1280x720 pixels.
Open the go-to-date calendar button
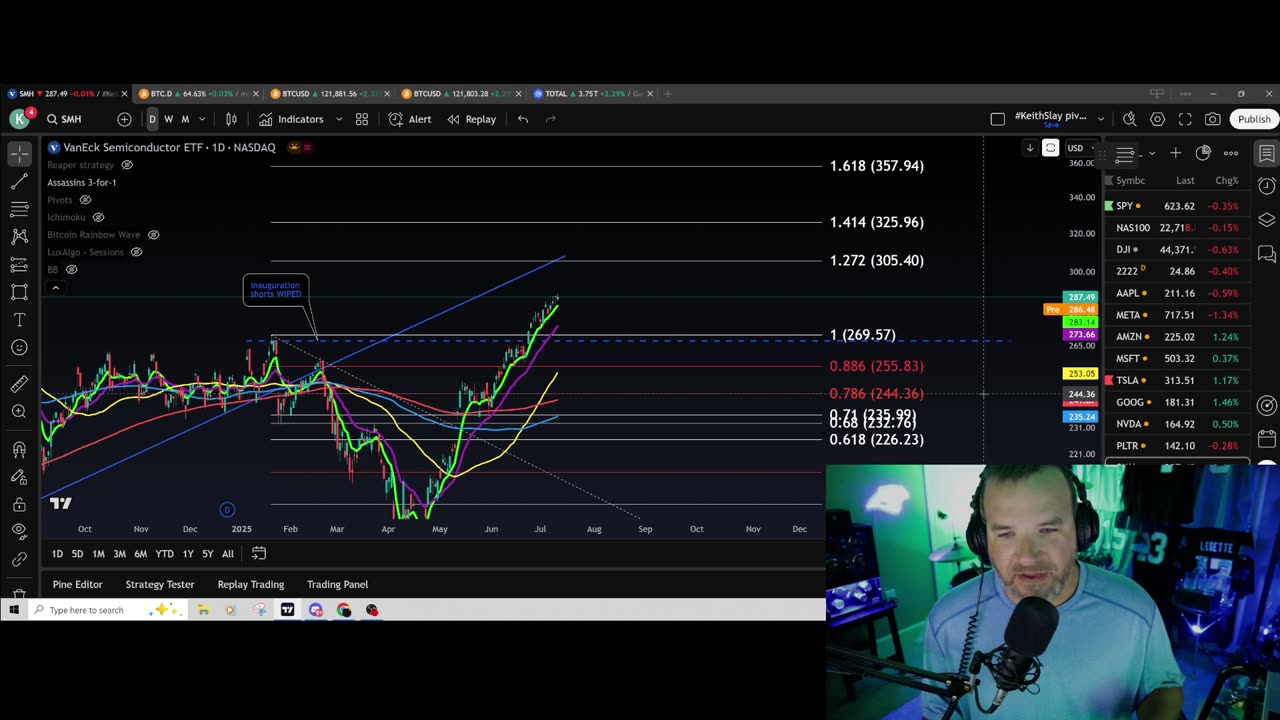point(259,553)
